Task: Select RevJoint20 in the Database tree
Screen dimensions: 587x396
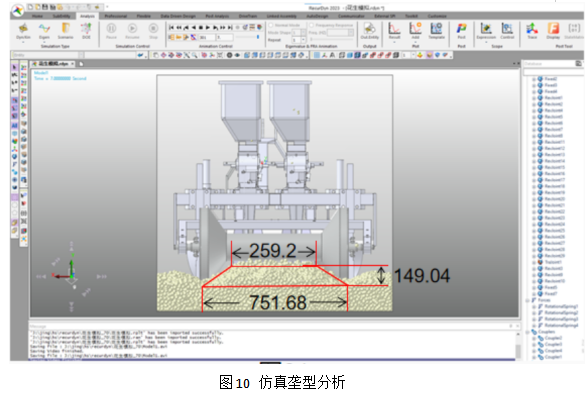Action: [x=554, y=199]
